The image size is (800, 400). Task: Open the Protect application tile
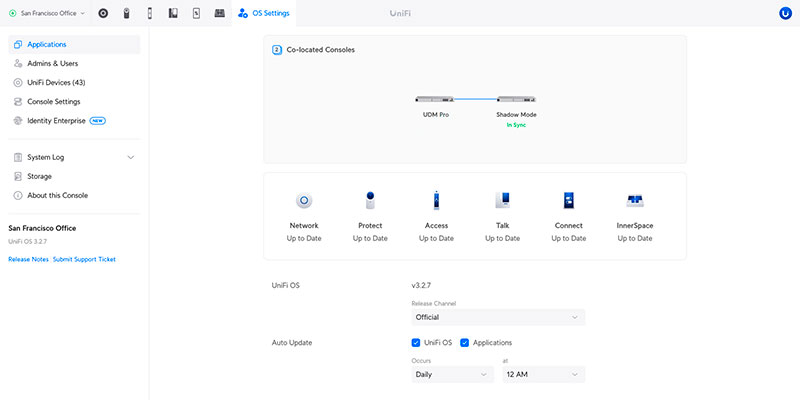click(370, 217)
